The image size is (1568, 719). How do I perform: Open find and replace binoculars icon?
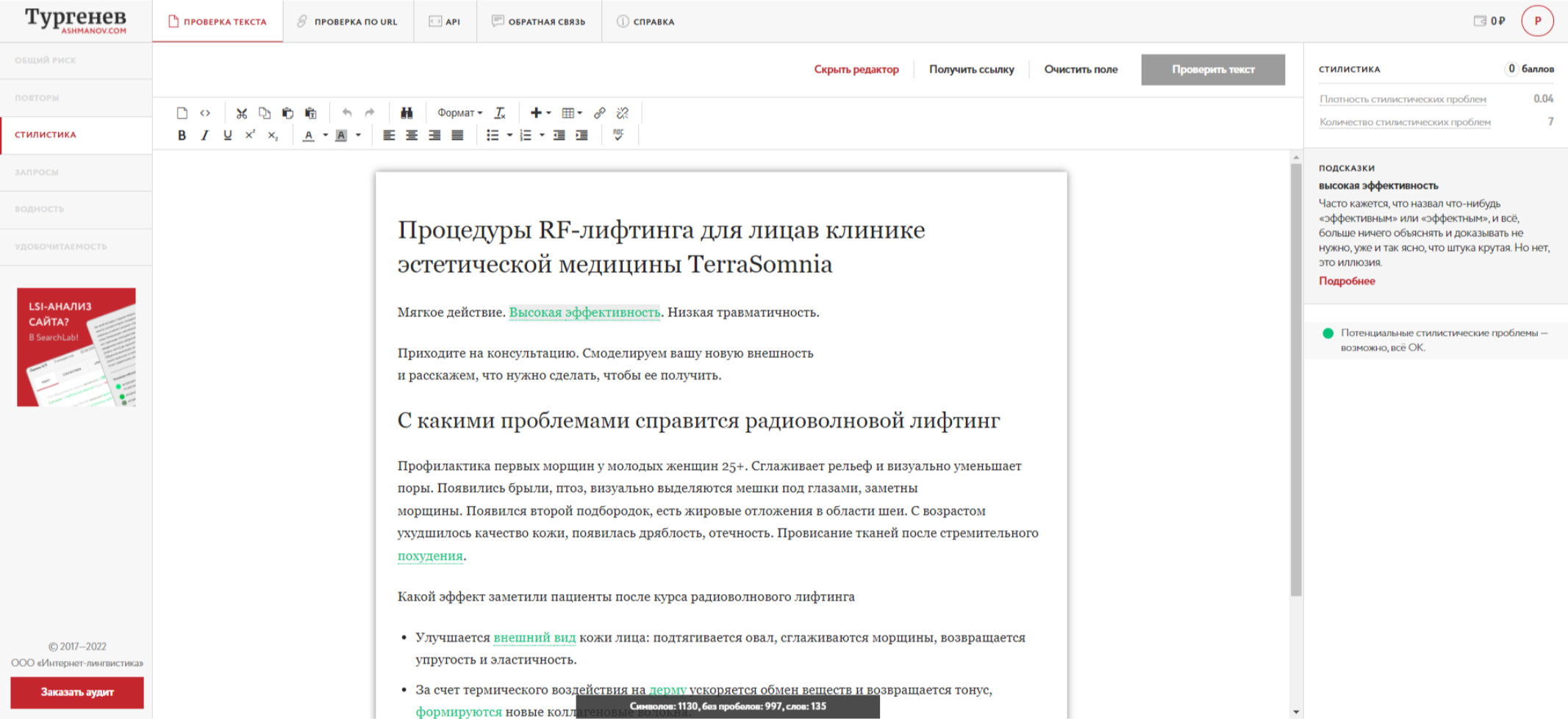(406, 112)
